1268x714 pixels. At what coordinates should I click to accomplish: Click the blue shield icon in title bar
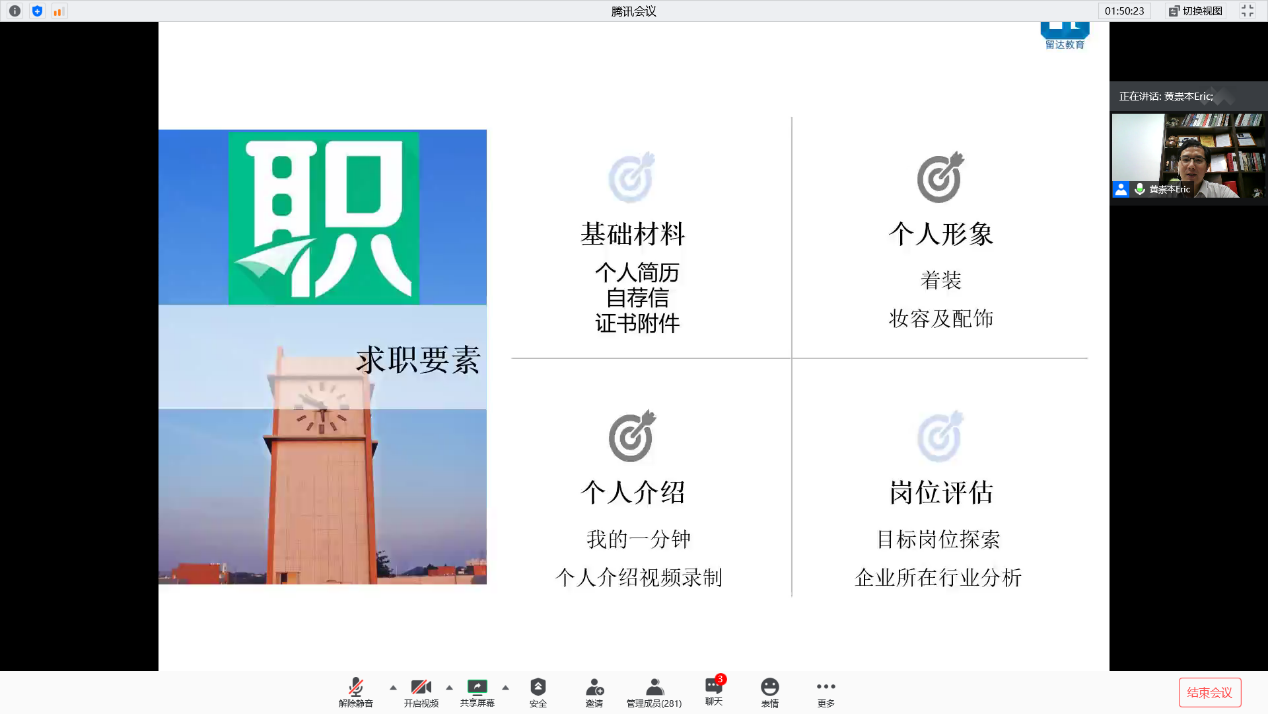pos(37,11)
